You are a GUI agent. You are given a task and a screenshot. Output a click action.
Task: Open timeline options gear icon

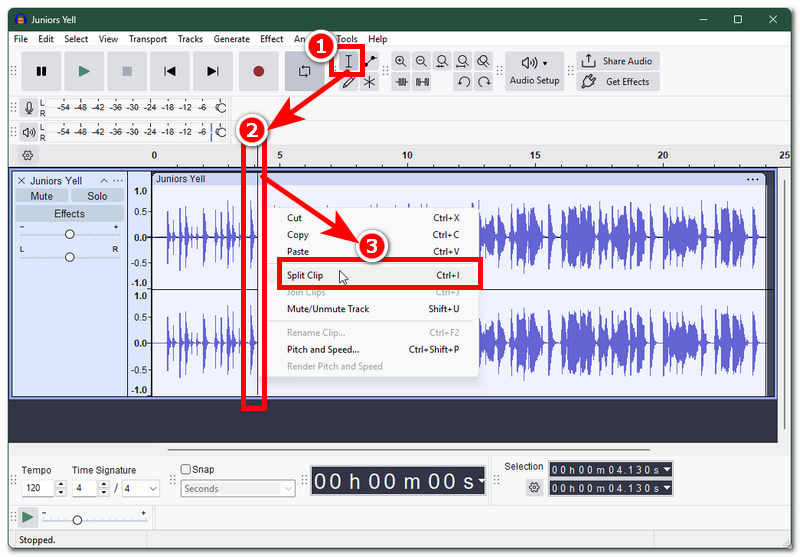[x=28, y=156]
